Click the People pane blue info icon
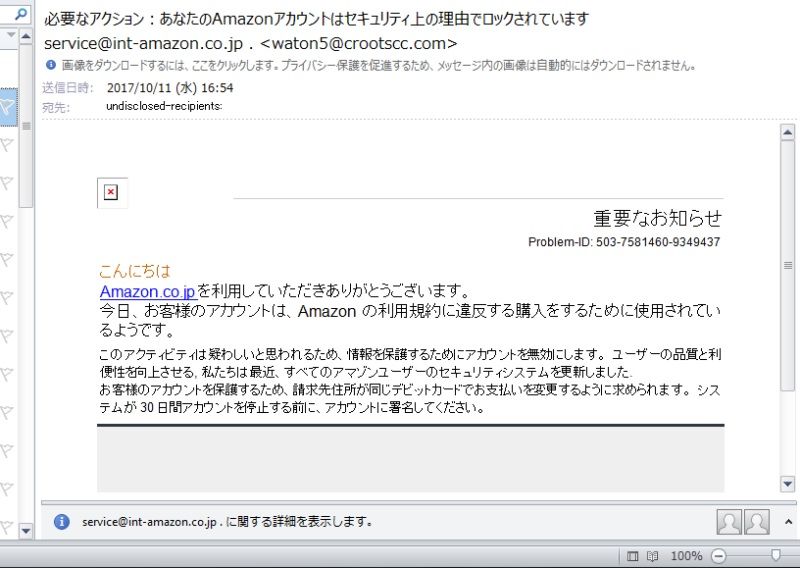 point(62,522)
